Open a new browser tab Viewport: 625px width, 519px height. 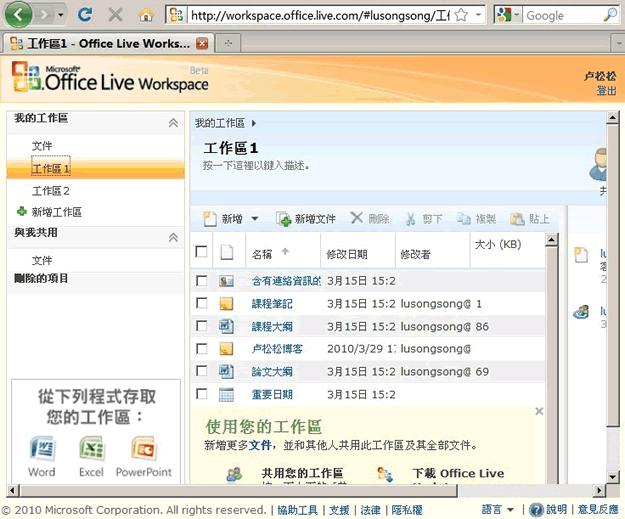tap(228, 43)
